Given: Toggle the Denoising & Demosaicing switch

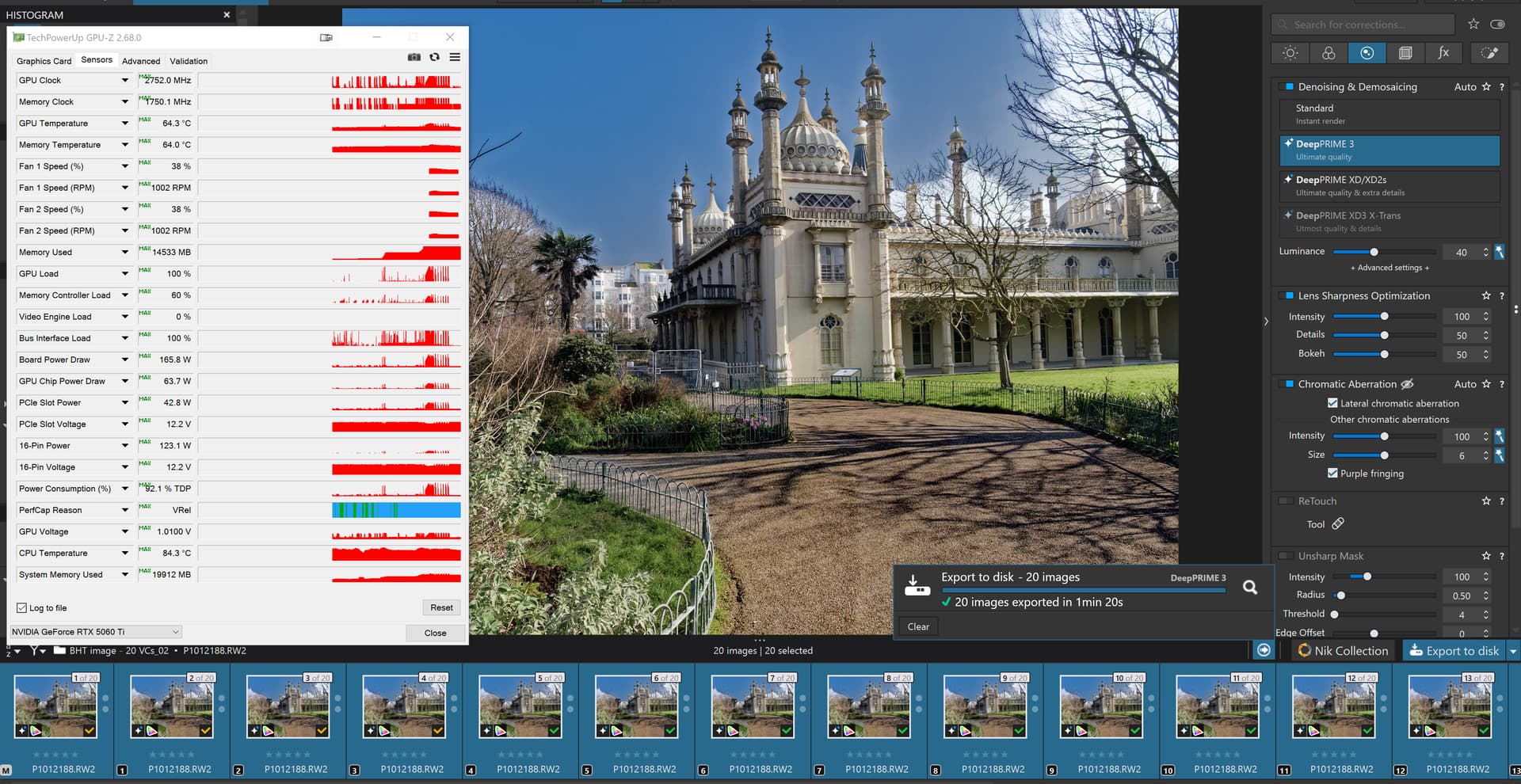Looking at the screenshot, I should [1289, 87].
